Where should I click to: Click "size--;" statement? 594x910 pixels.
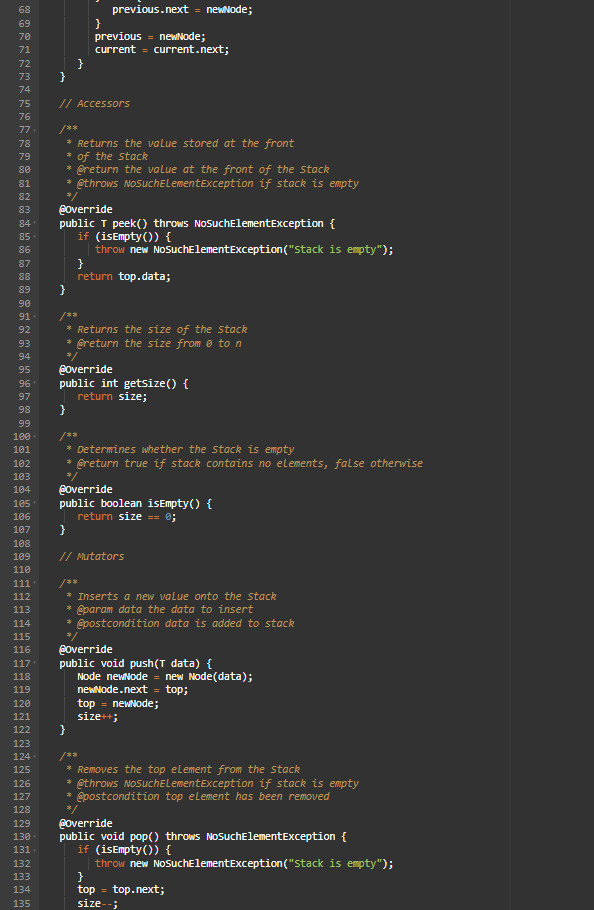click(x=97, y=904)
